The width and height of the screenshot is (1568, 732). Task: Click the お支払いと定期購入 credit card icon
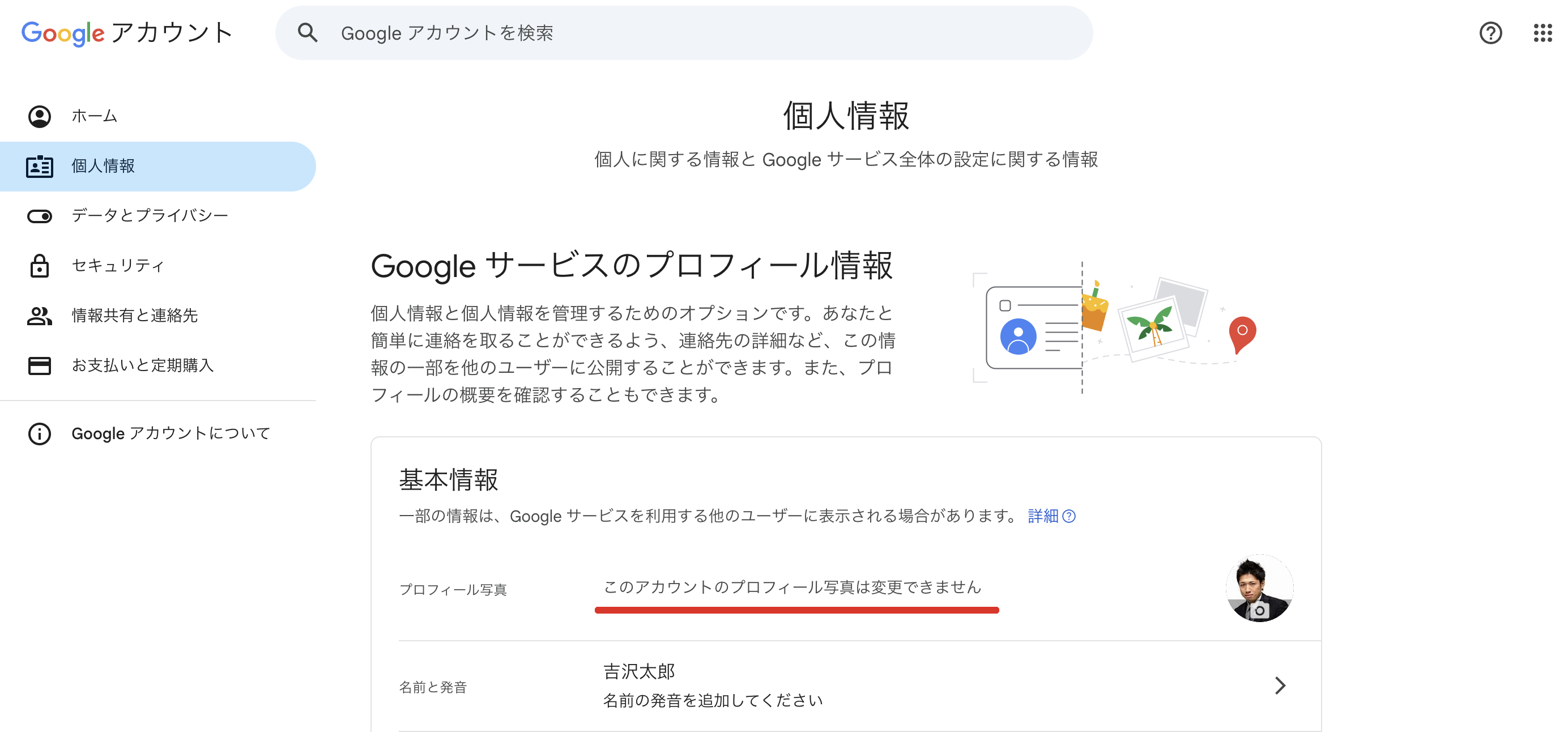(x=40, y=365)
